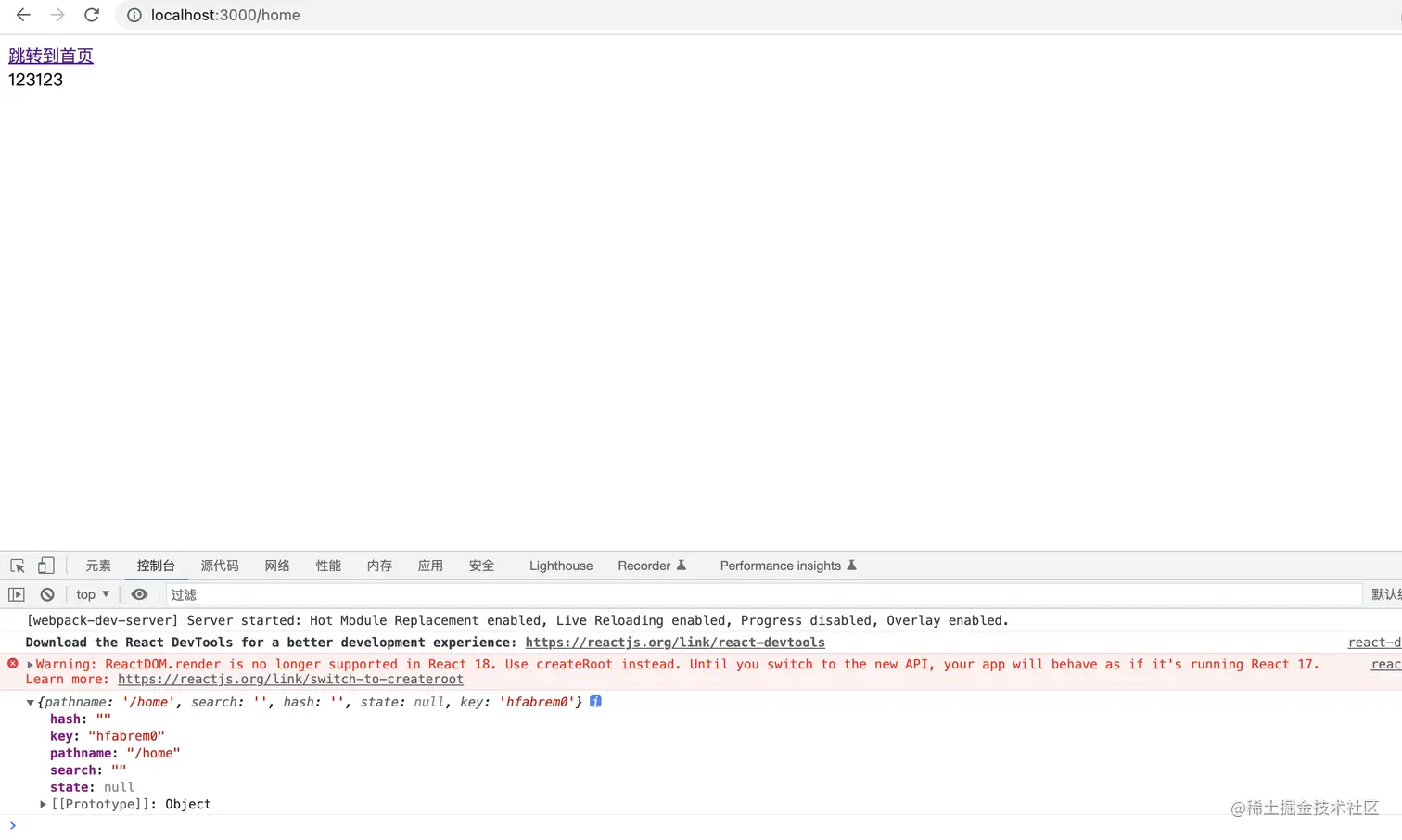
Task: Click the console prompt input line
Action: coord(705,825)
